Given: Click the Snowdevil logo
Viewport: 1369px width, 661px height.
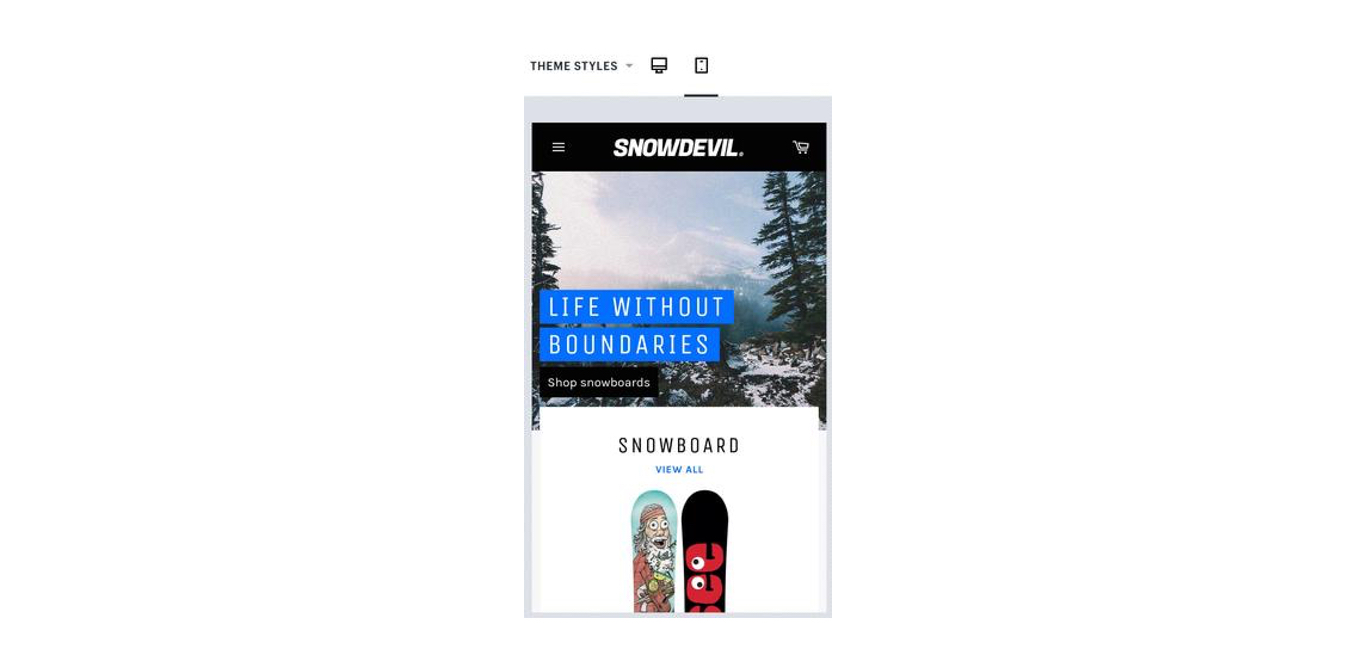Looking at the screenshot, I should point(678,148).
